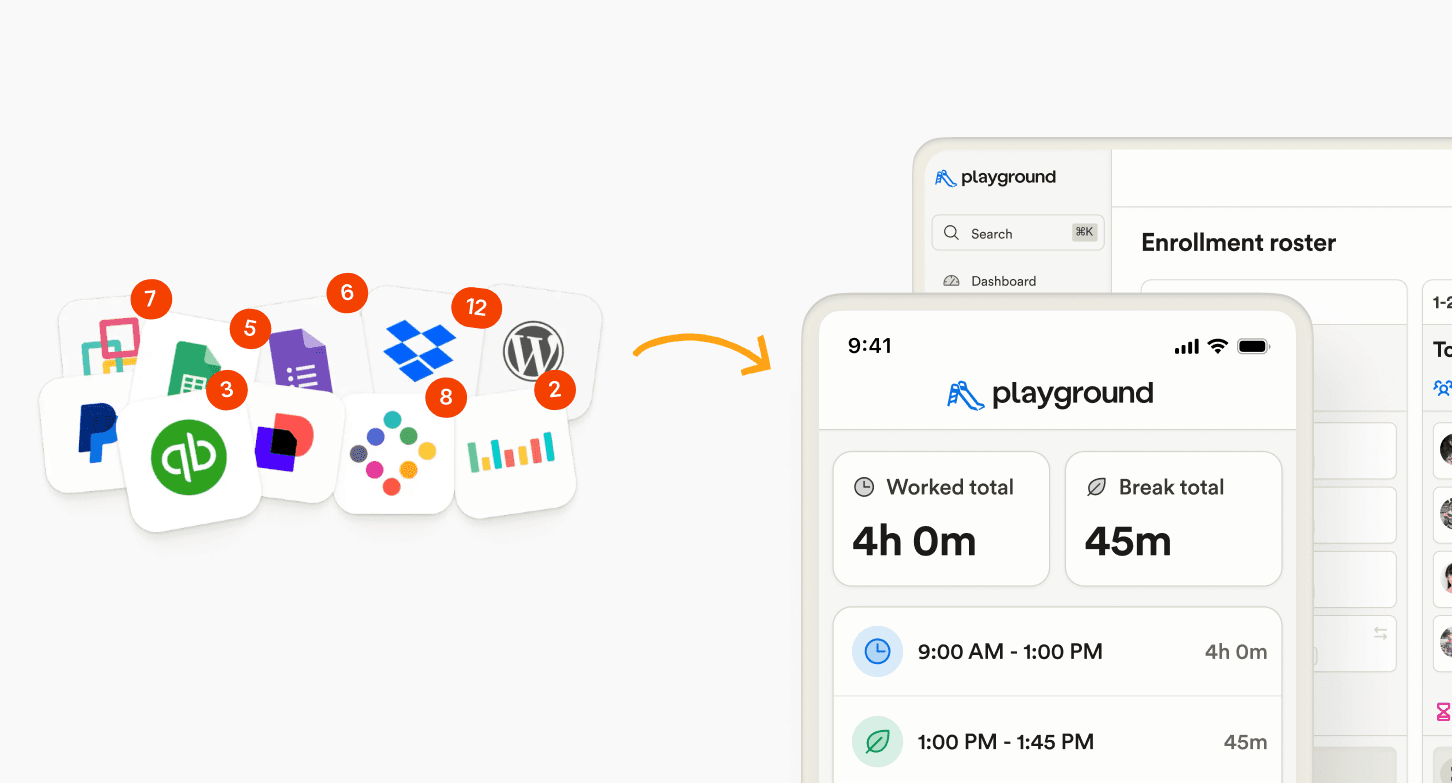This screenshot has height=783, width=1452.
Task: Click the playground logo in desktop sidebar
Action: click(x=995, y=177)
